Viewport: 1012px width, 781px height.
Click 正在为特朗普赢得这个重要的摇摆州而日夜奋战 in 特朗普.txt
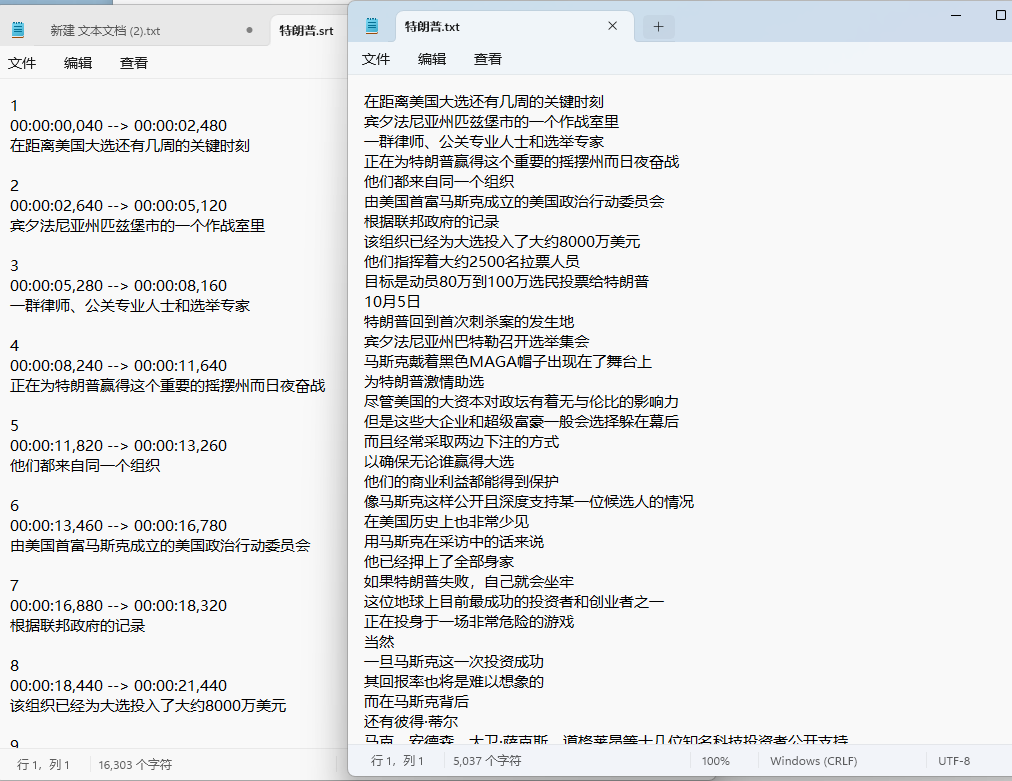point(521,162)
